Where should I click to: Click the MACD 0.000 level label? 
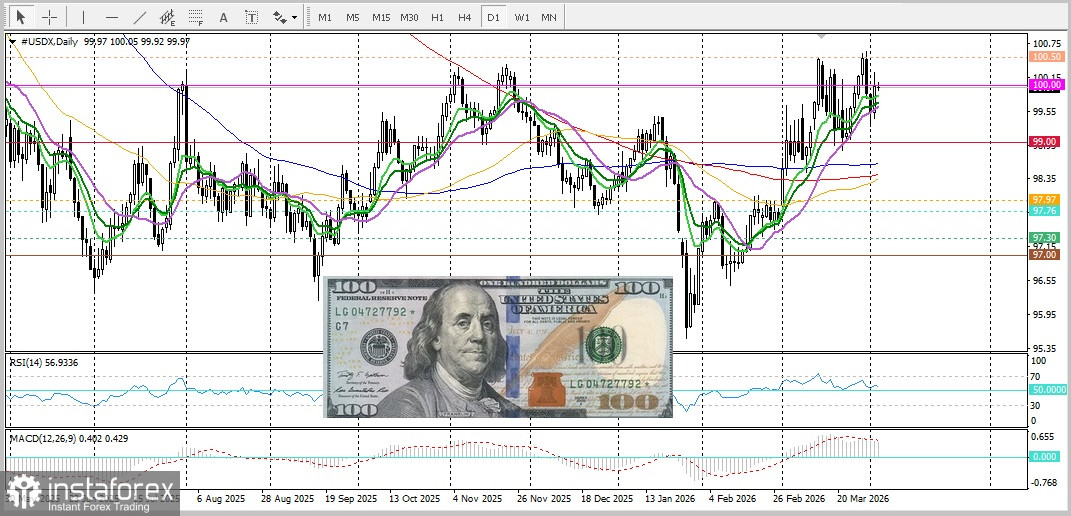tap(1046, 457)
